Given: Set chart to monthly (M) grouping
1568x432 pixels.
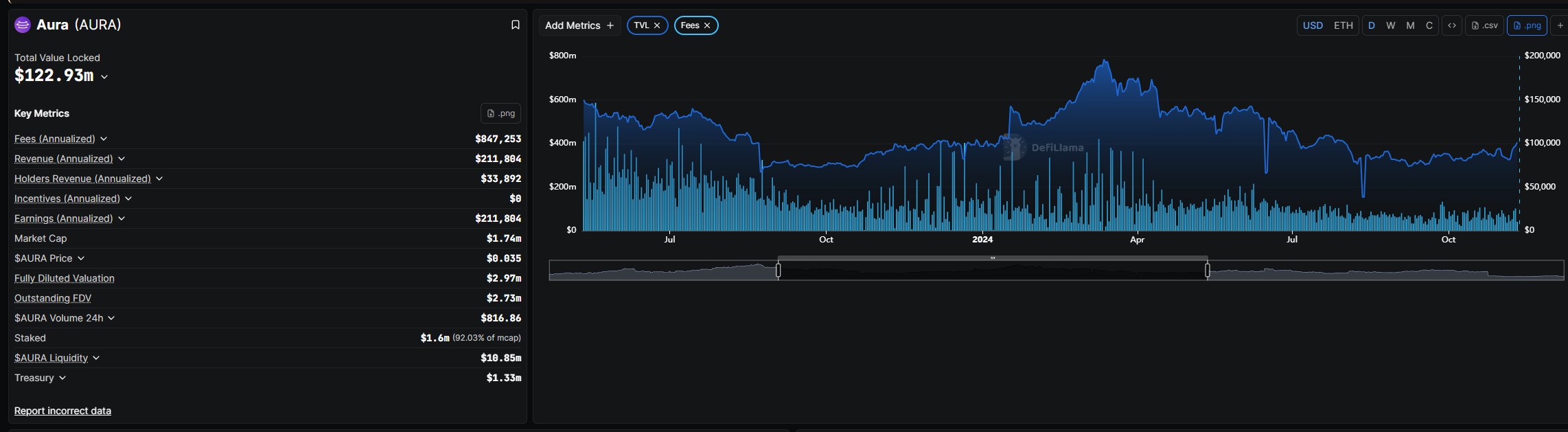Looking at the screenshot, I should (x=1410, y=25).
